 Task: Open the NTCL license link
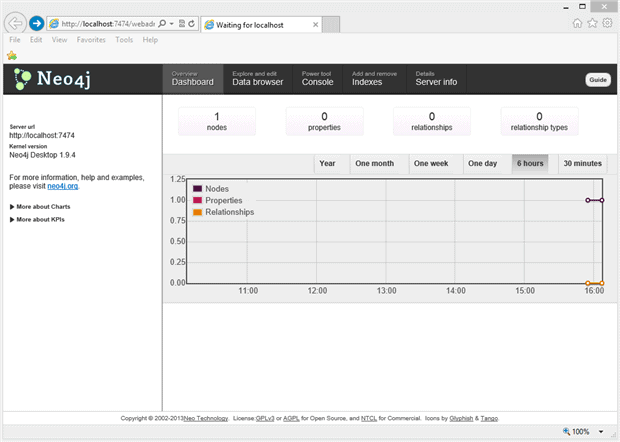point(369,418)
